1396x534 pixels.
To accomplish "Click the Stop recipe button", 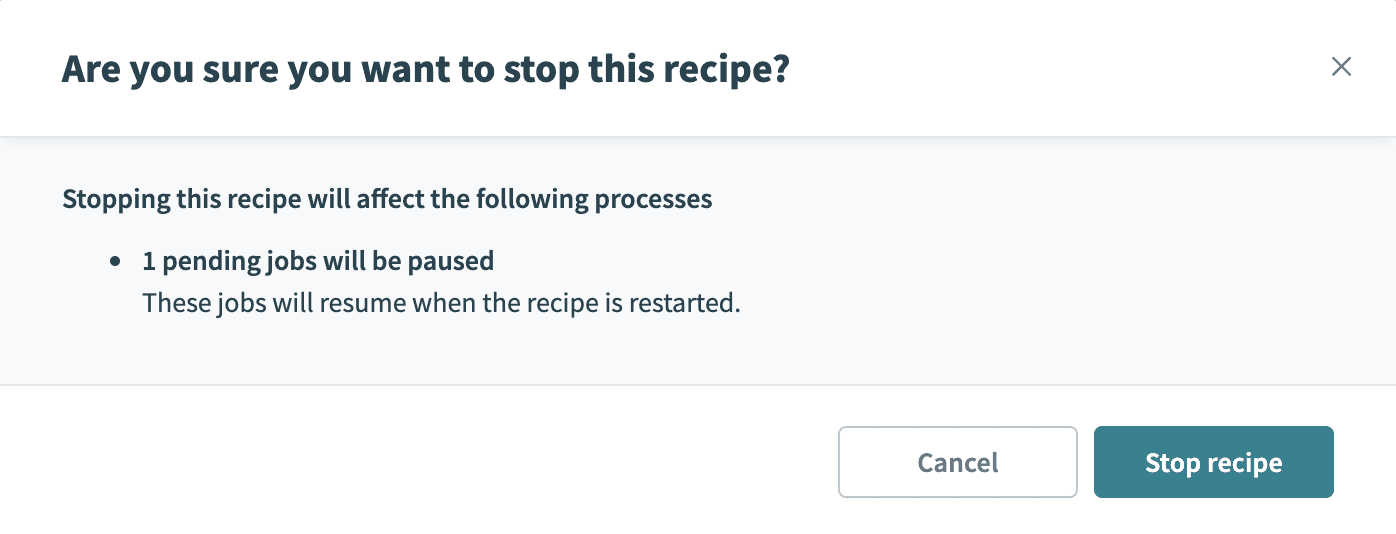I will pyautogui.click(x=1213, y=462).
